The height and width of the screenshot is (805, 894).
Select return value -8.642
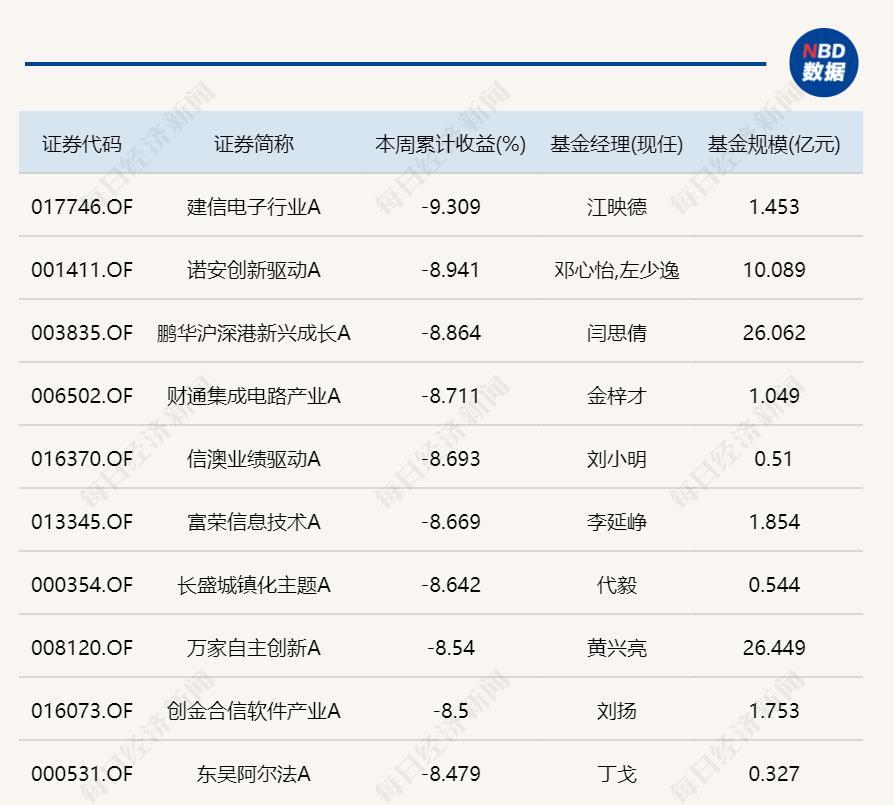point(451,585)
